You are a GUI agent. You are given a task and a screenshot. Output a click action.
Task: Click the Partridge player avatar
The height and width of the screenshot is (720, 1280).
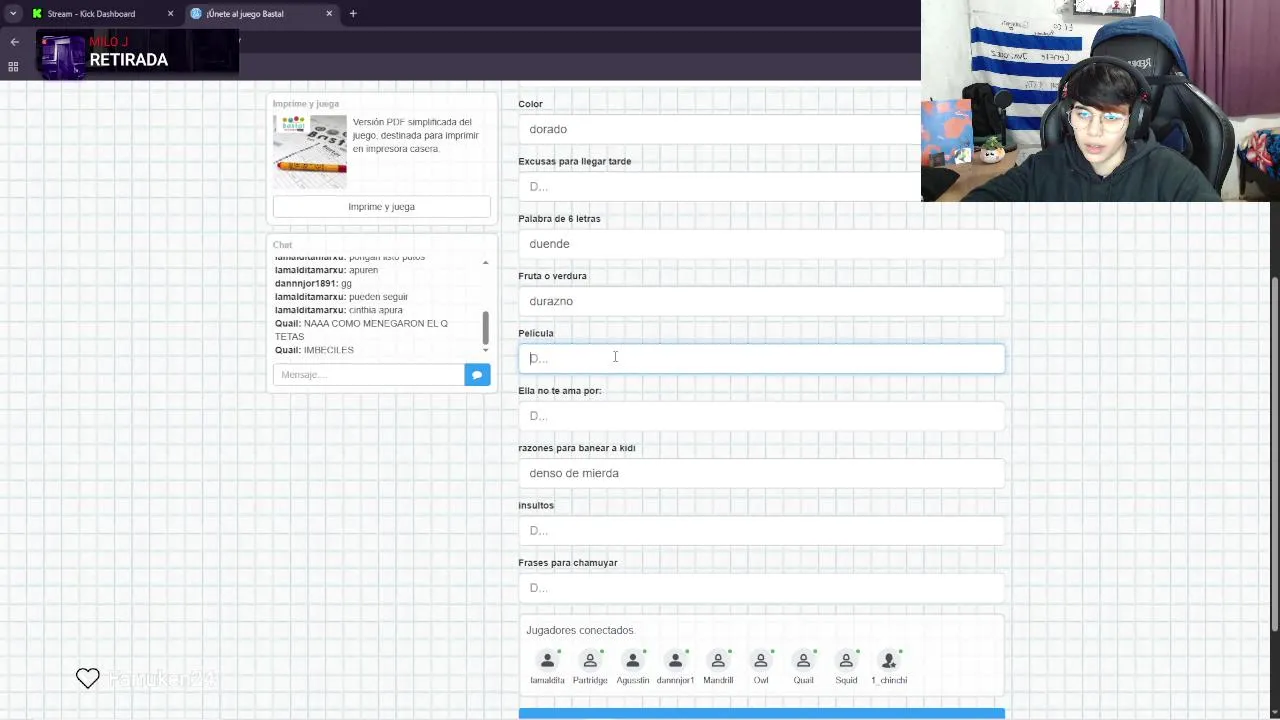pos(590,660)
